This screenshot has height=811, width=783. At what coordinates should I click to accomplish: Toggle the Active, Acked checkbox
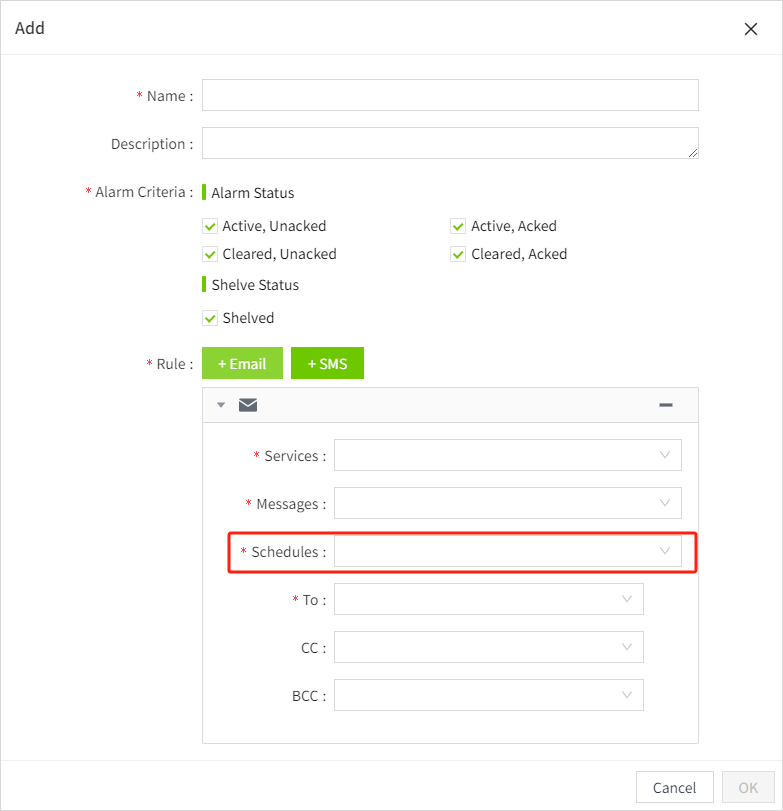click(x=458, y=226)
